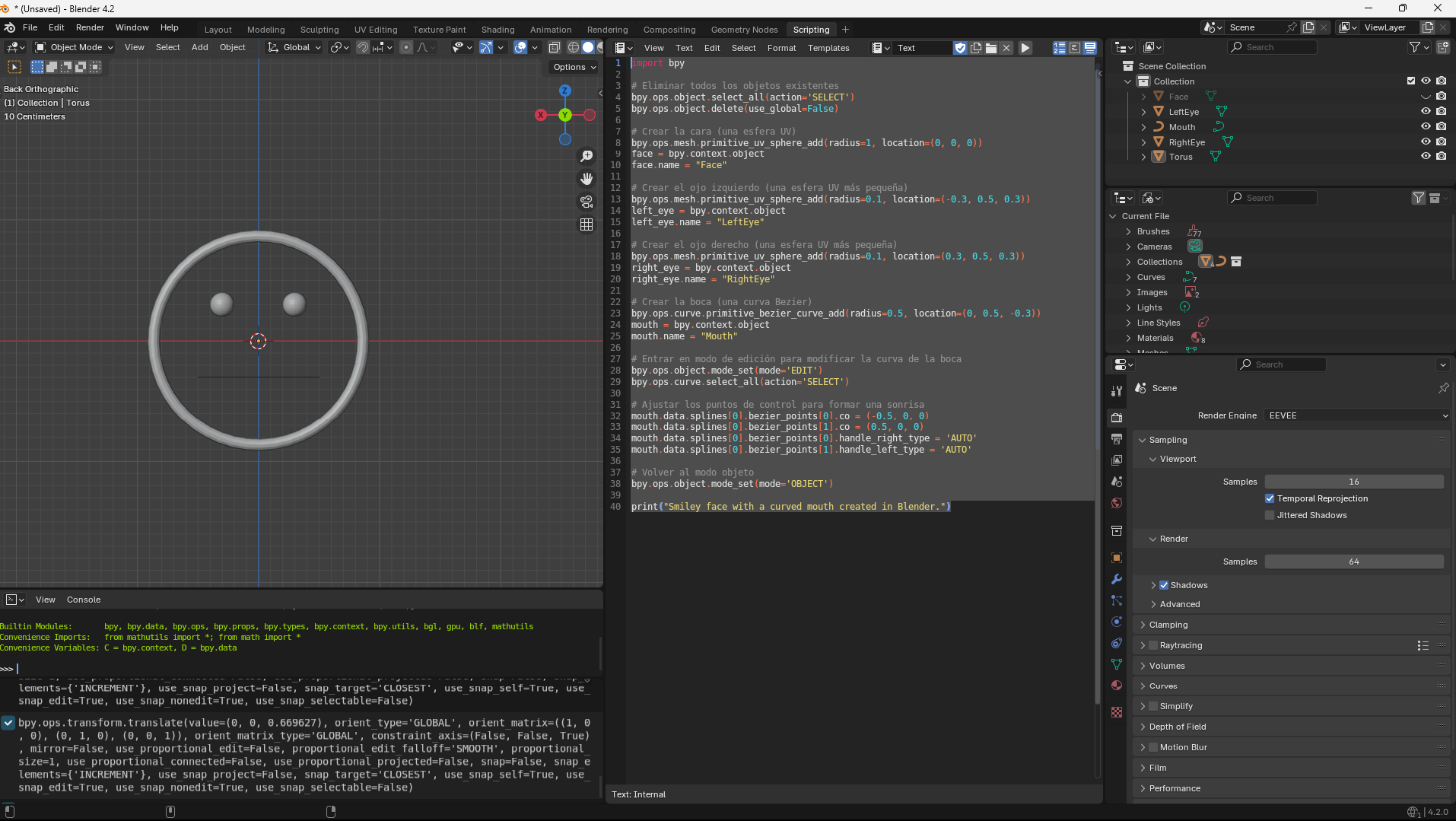Toggle camera view icon in viewport
The image size is (1456, 821).
(x=587, y=202)
